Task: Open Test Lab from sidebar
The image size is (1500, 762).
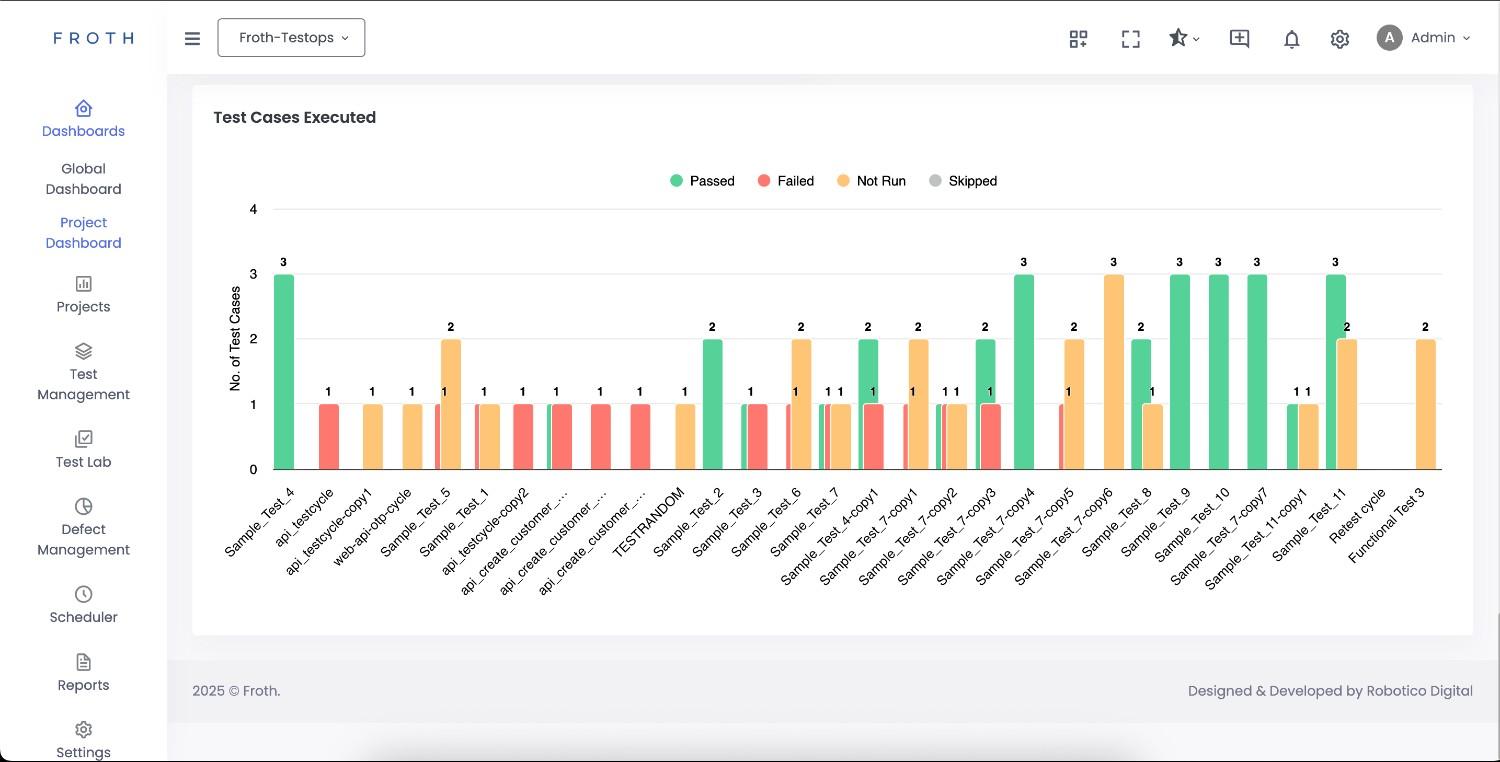Action: [83, 449]
